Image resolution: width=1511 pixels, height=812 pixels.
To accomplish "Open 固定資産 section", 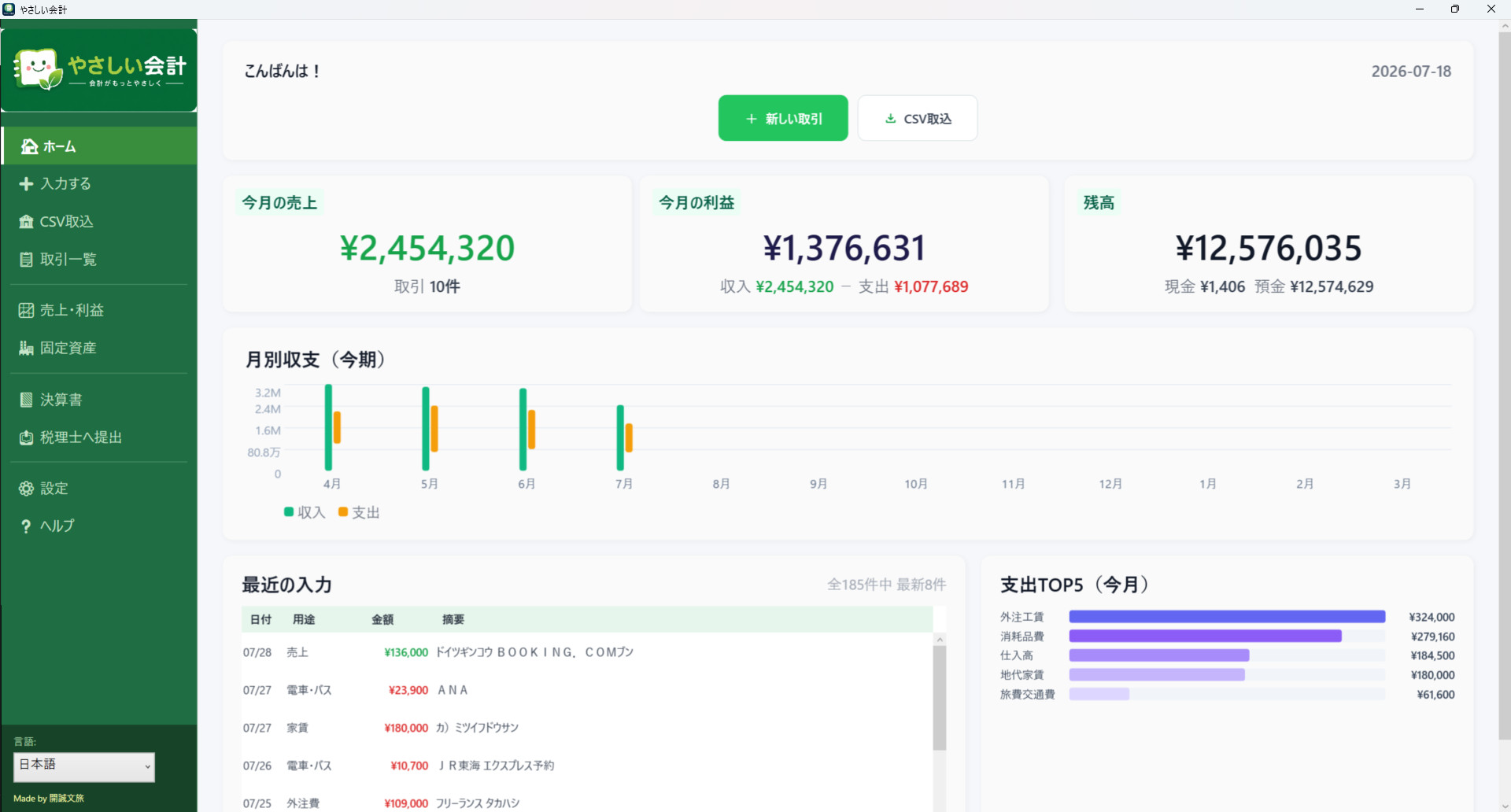I will click(x=99, y=349).
